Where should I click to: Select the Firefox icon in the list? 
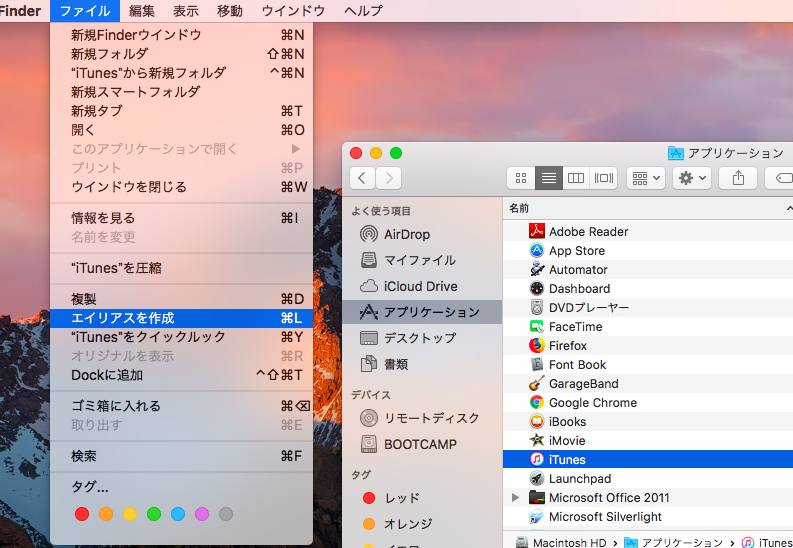click(537, 345)
